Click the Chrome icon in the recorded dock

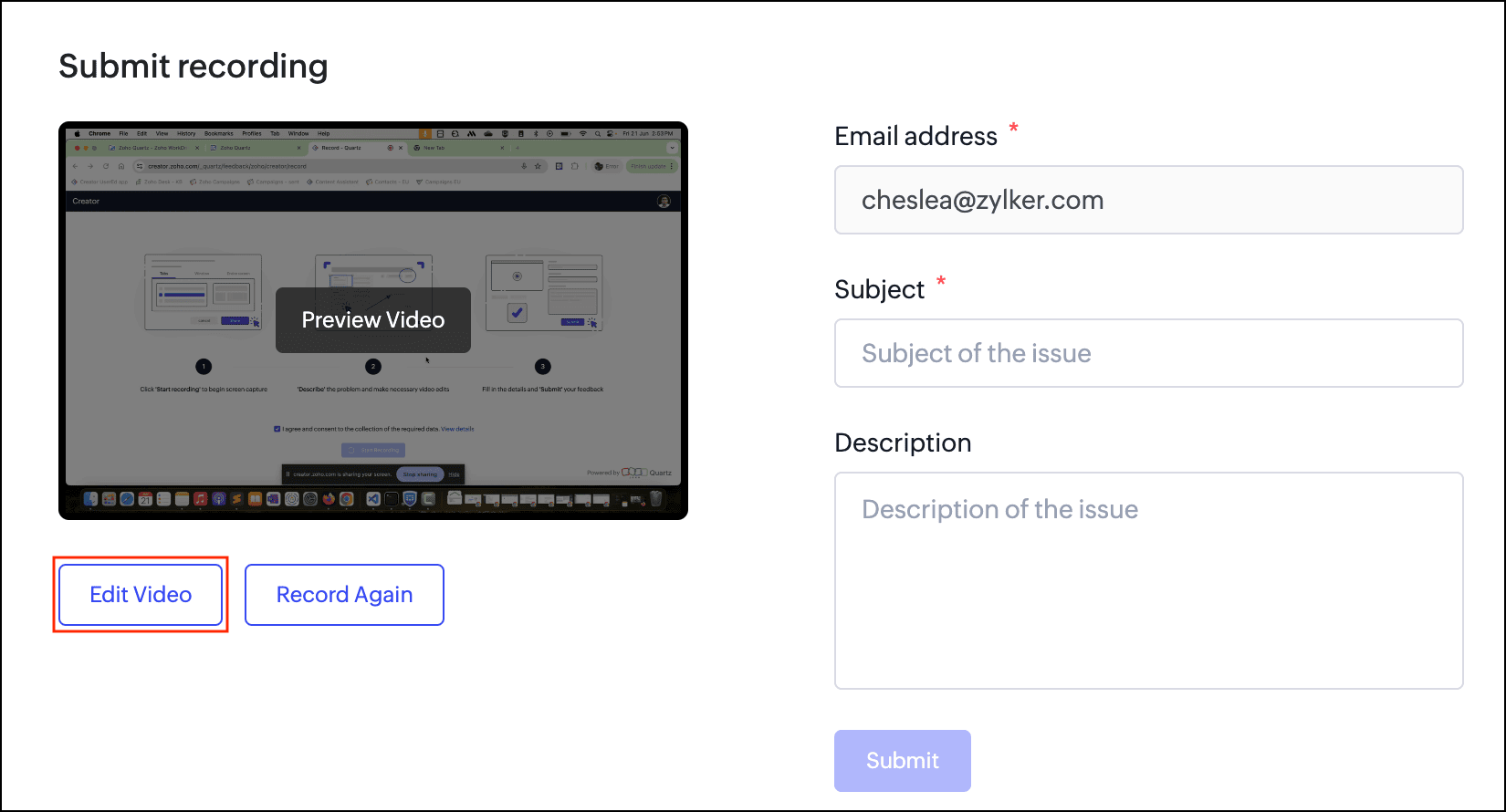347,499
